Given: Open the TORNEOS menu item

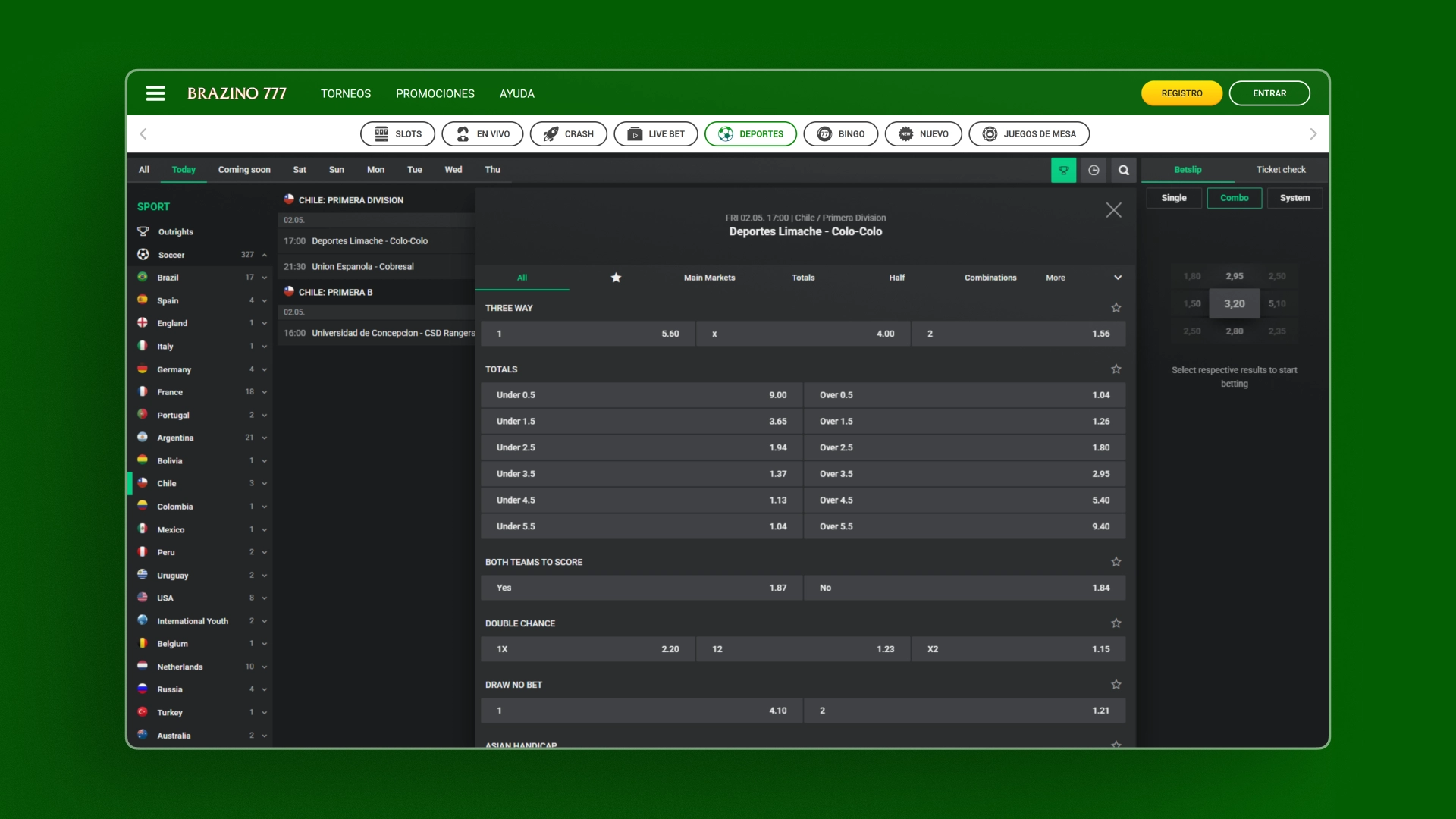Looking at the screenshot, I should pos(346,94).
